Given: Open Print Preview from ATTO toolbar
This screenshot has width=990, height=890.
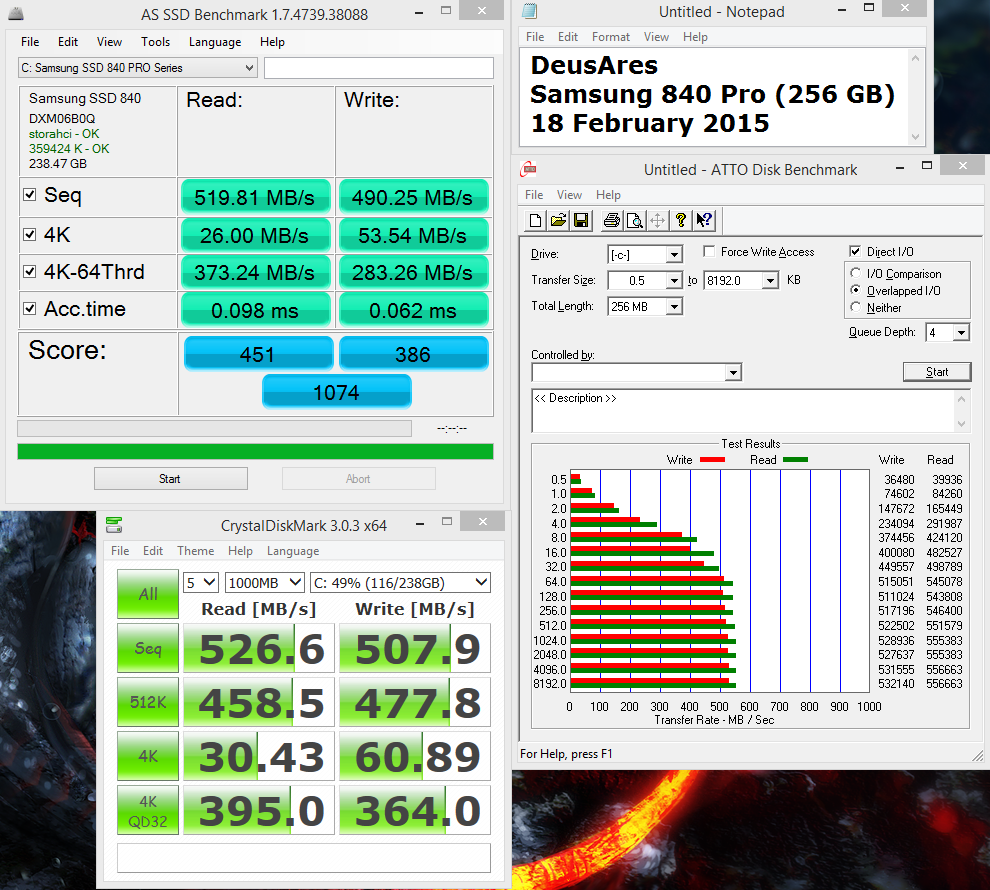Looking at the screenshot, I should (633, 220).
